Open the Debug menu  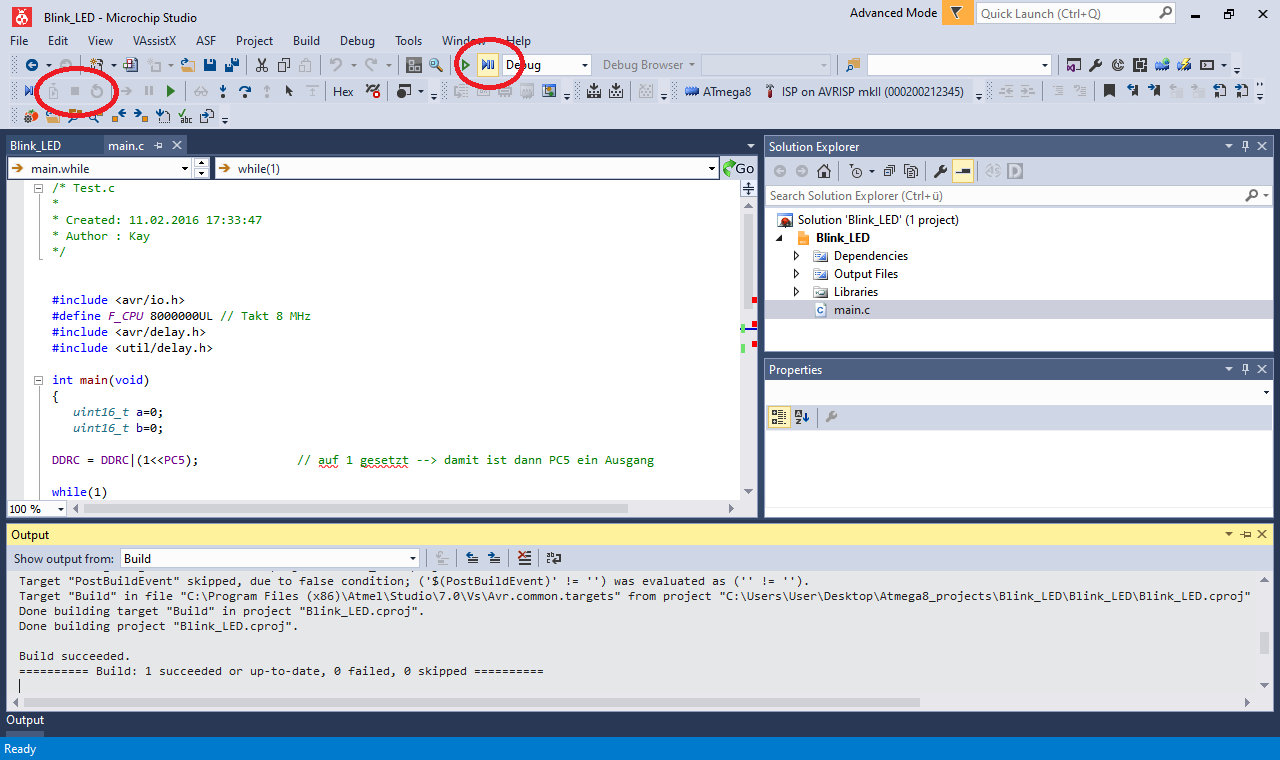(x=357, y=41)
